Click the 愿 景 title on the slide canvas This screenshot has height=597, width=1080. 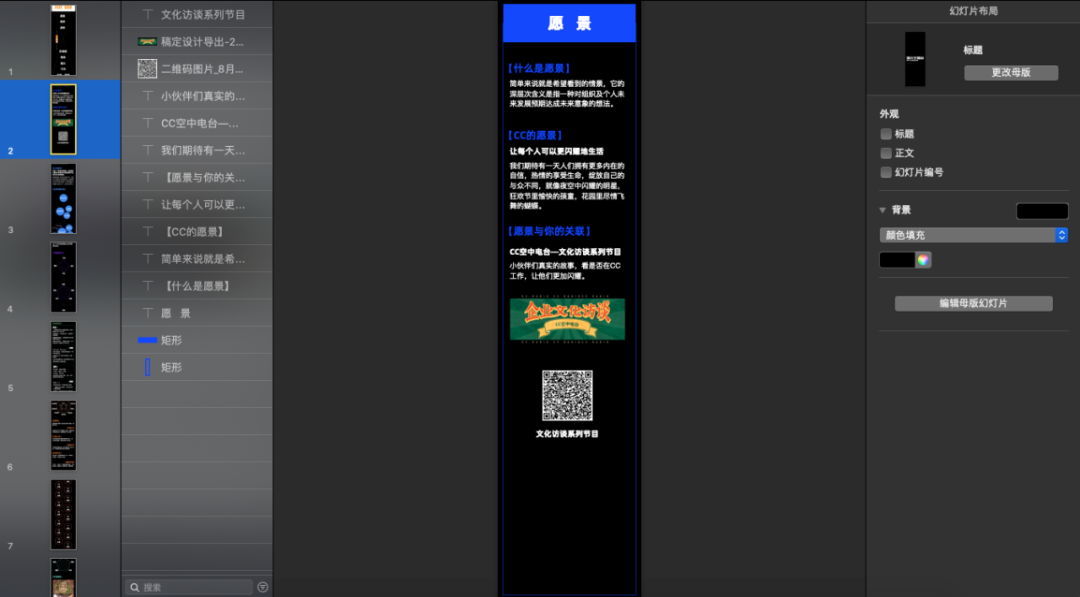coord(569,23)
